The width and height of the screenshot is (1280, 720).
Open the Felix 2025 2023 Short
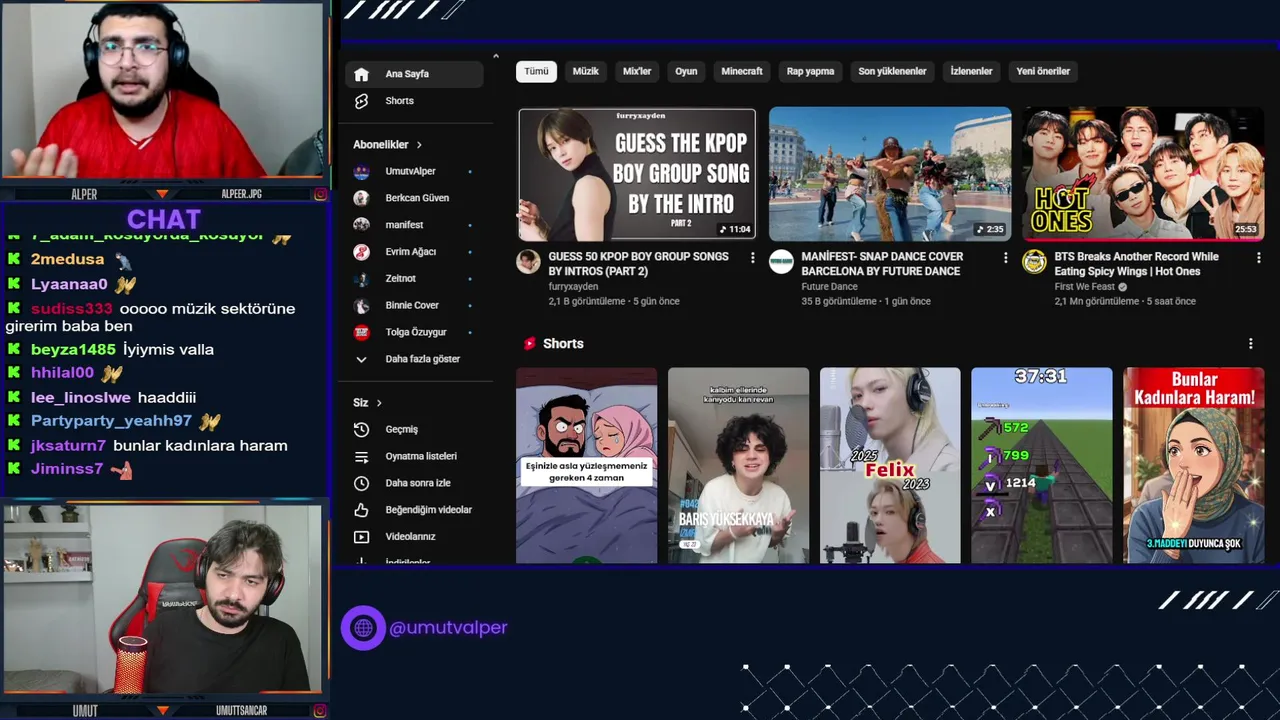tap(890, 465)
